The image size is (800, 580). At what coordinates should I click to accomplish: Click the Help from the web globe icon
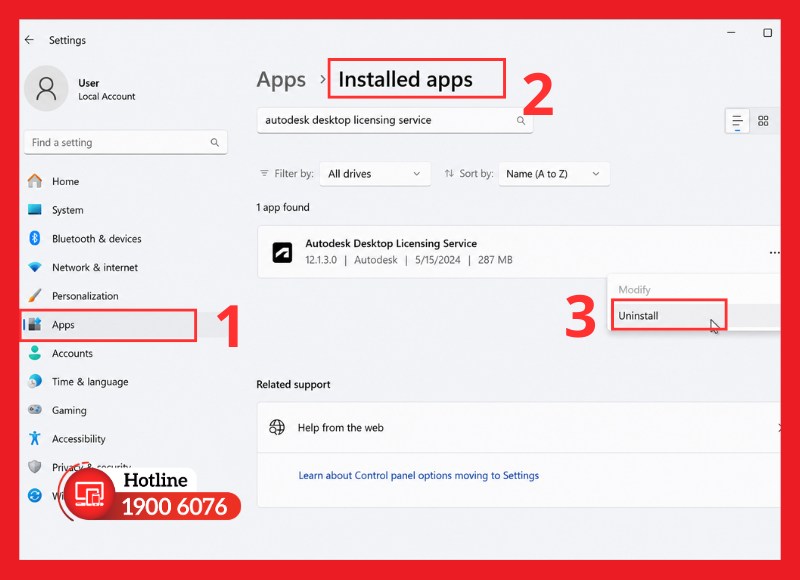(277, 427)
